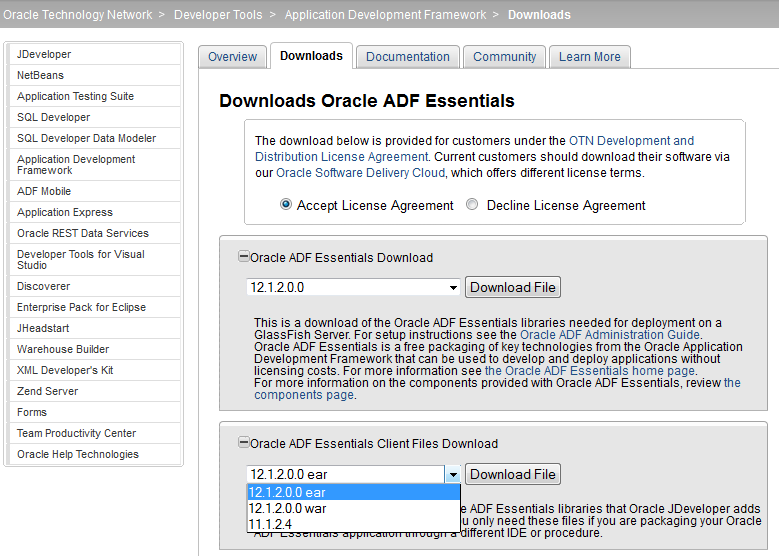This screenshot has height=556, width=779.
Task: Open JDeveloper in sidebar
Action: [x=95, y=54]
